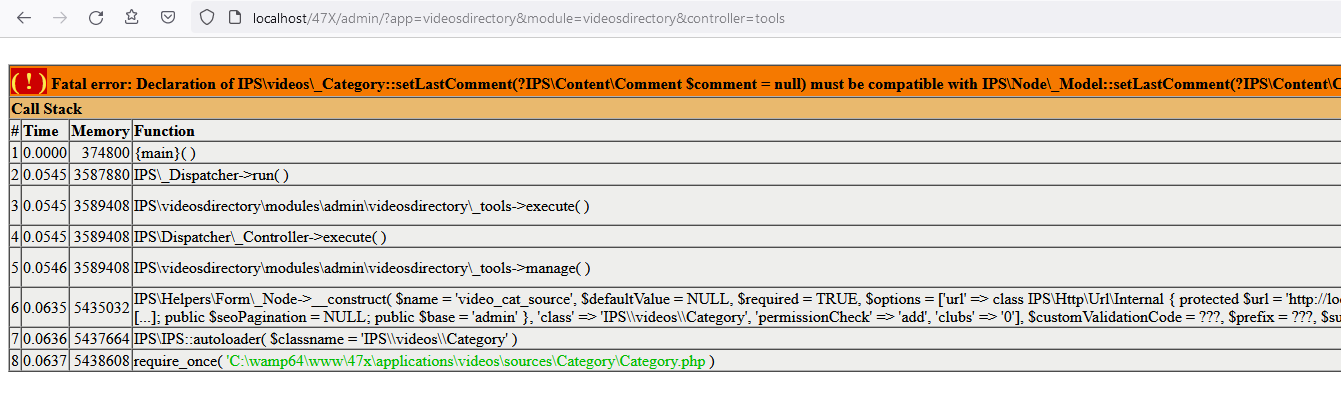
Task: Click the star bookmarks toolbar icon
Action: click(x=132, y=17)
